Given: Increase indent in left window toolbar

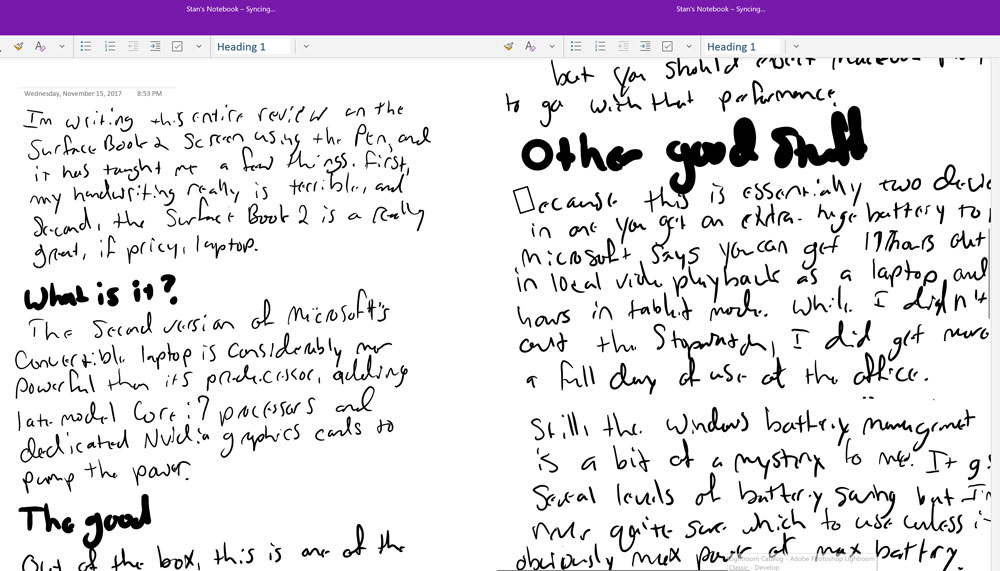Looking at the screenshot, I should [155, 46].
